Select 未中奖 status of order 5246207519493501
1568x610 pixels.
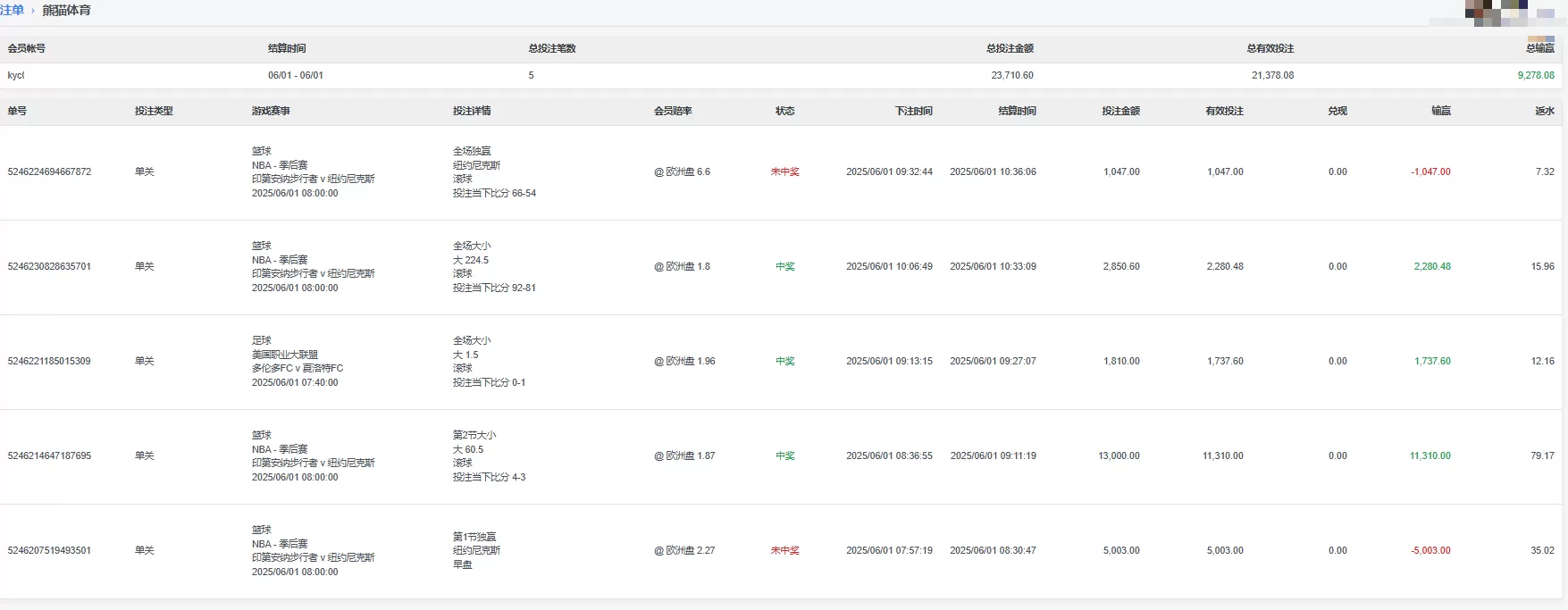click(785, 550)
